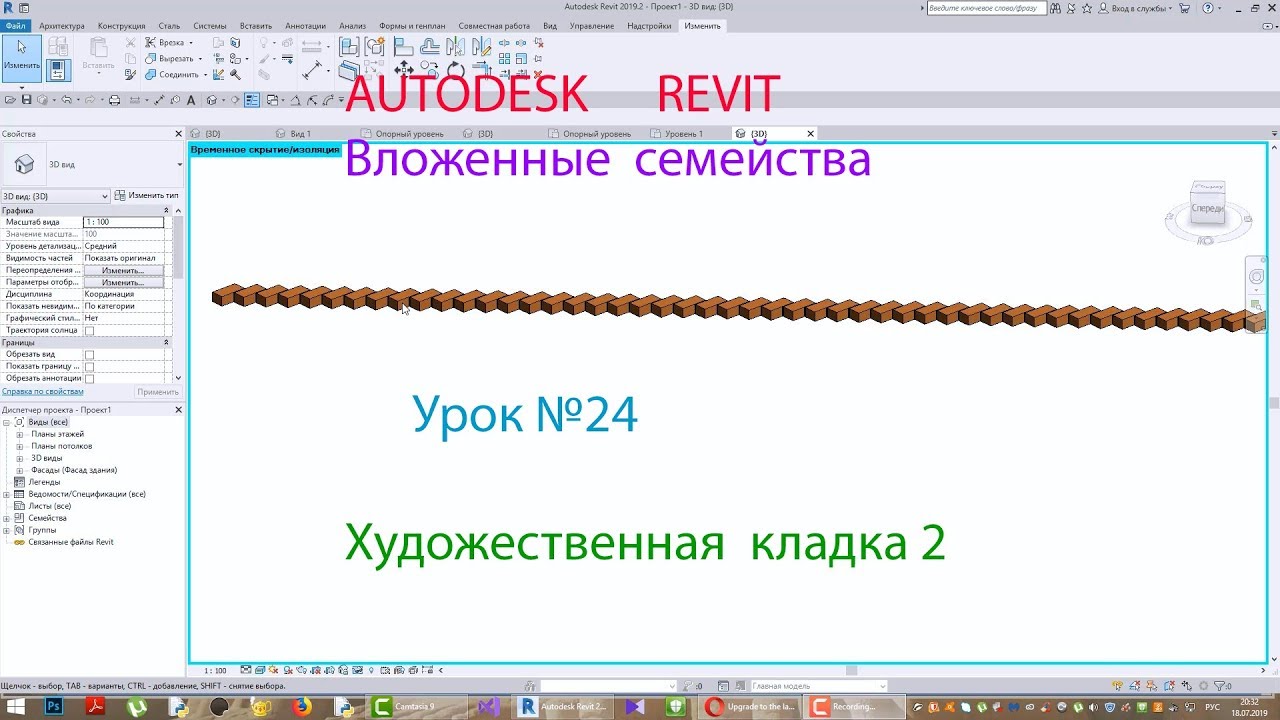Screen dimensions: 1280x720
Task: Expand the Группы tree node
Action: 6,531
